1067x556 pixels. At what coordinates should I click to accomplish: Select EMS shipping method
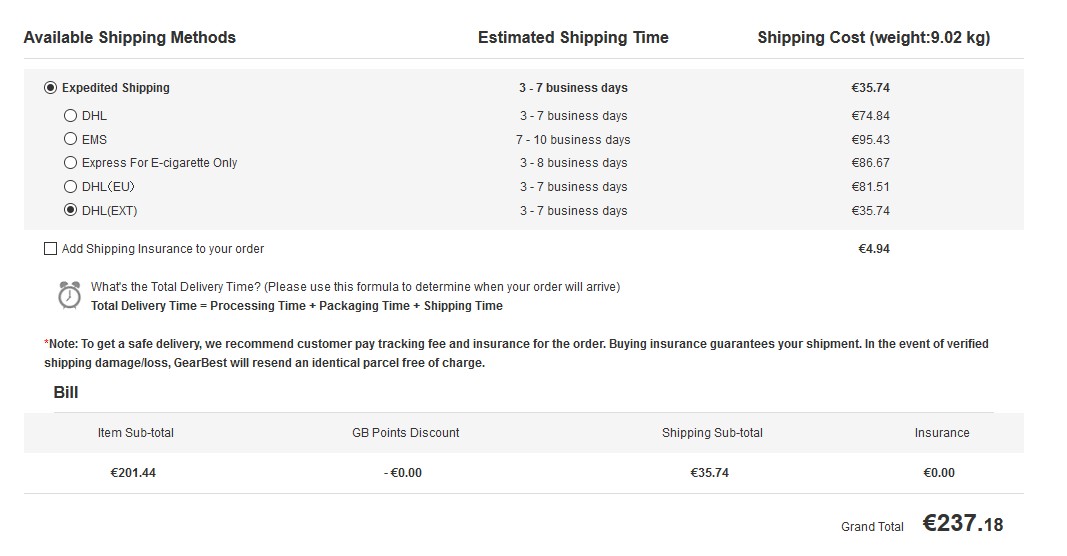(x=70, y=139)
